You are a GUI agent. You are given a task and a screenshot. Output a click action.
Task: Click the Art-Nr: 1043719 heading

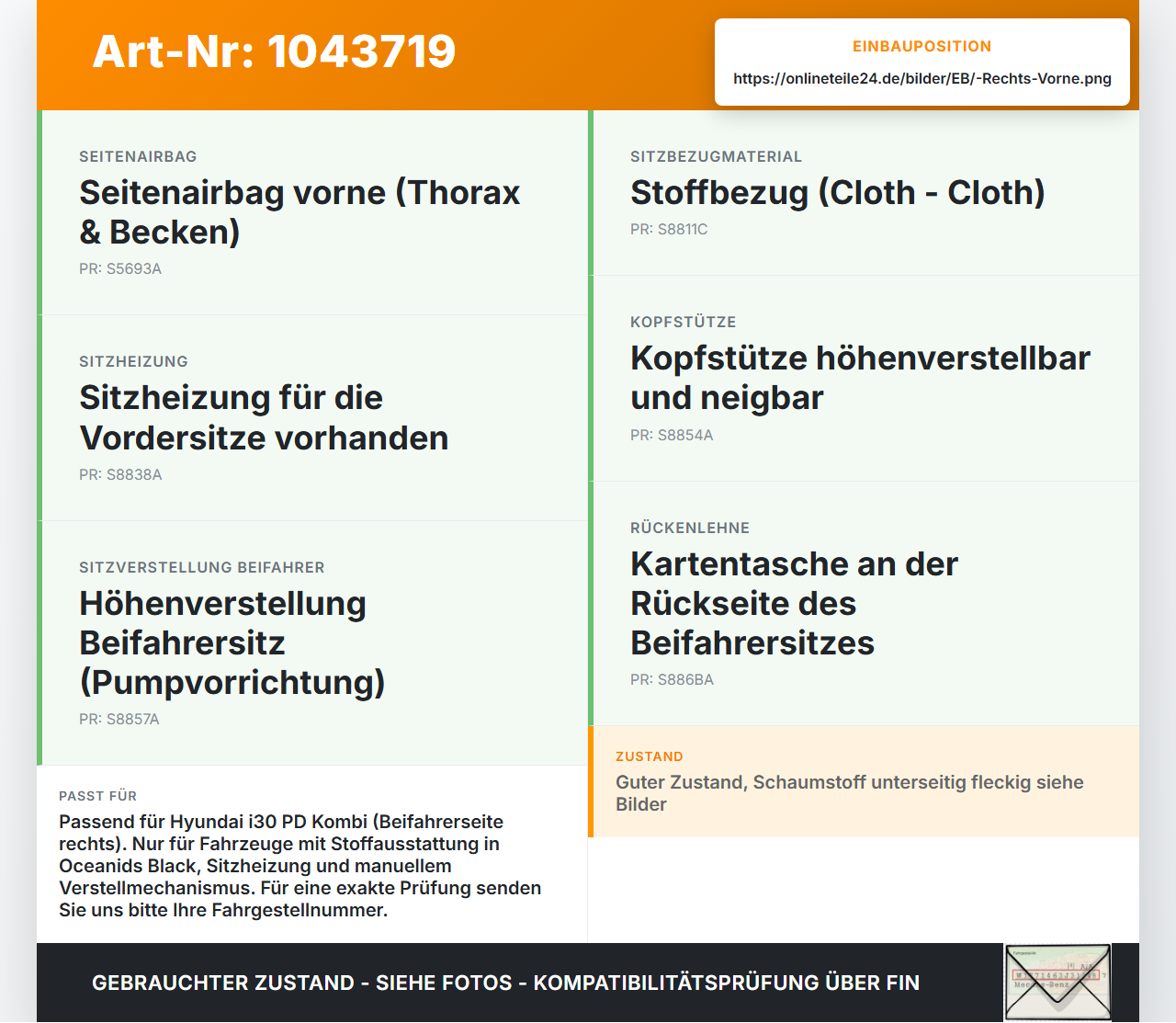point(274,51)
